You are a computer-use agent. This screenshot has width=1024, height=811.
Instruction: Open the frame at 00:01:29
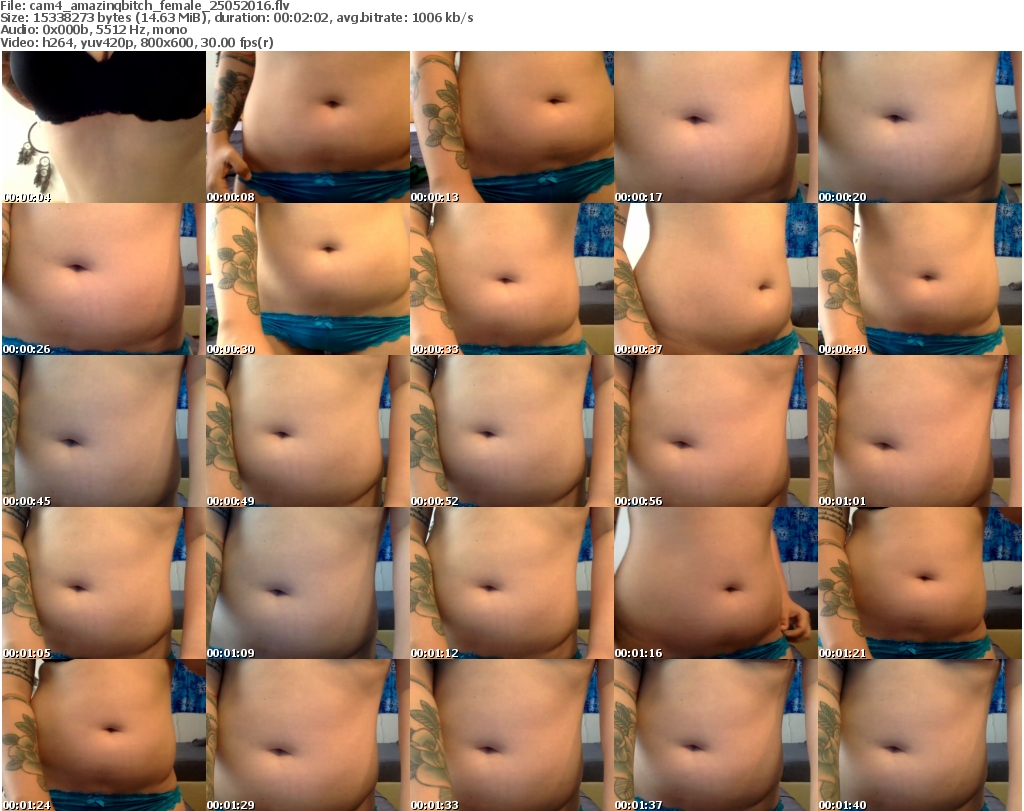click(308, 735)
